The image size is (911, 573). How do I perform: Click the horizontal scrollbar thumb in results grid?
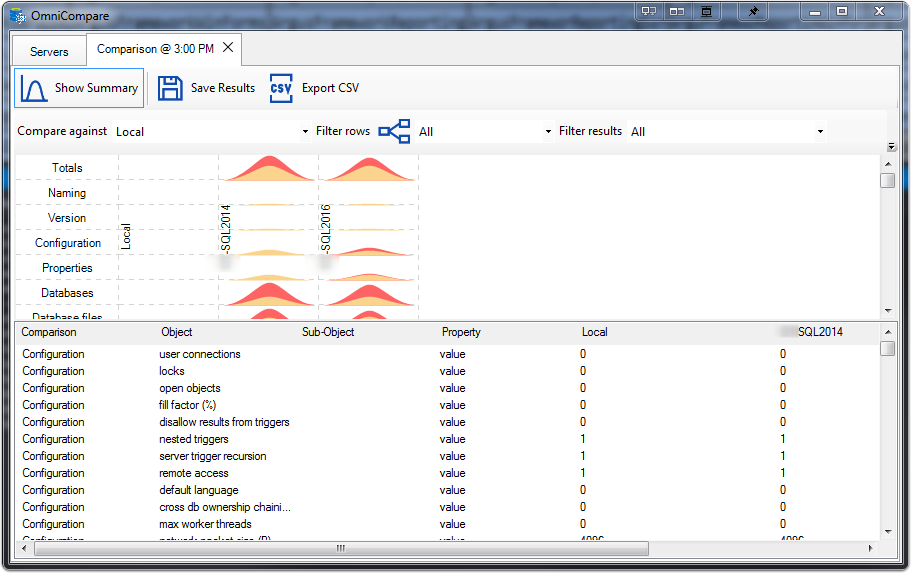[341, 548]
